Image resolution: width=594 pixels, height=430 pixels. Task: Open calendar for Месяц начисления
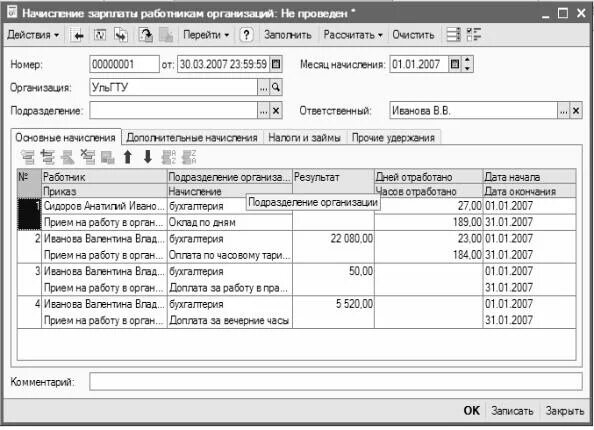coord(455,64)
